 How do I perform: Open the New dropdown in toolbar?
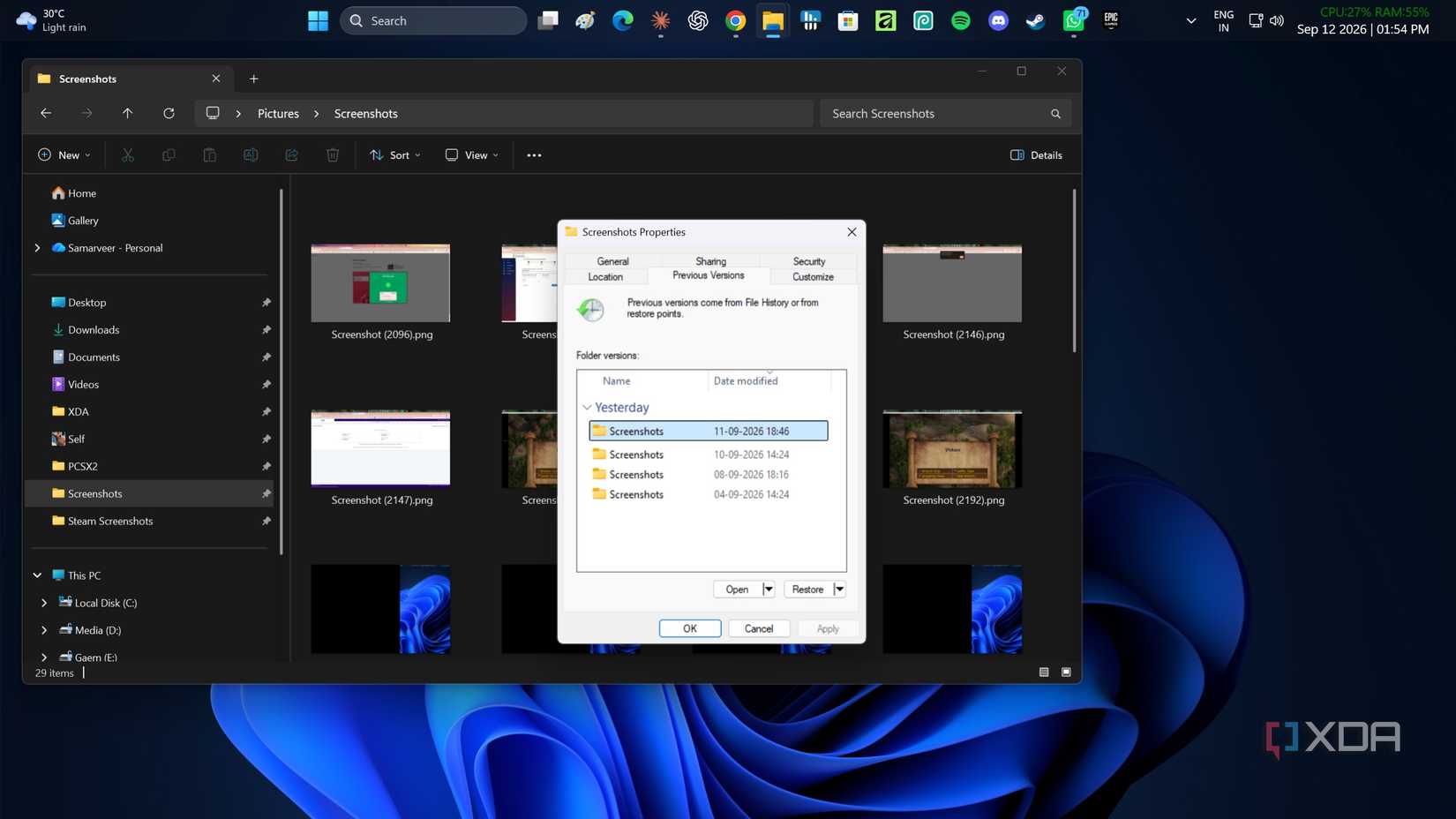pyautogui.click(x=64, y=155)
